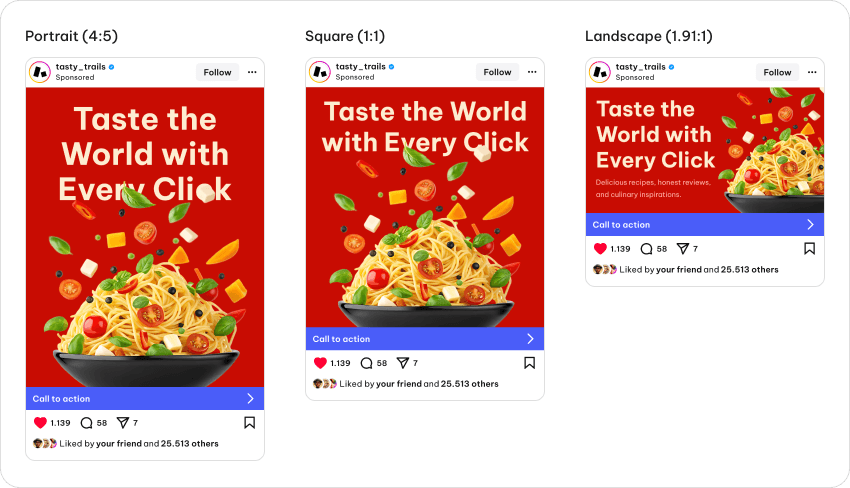Click Call to action bar on Portrait ad
Screen dimensions: 850x488
(145, 399)
